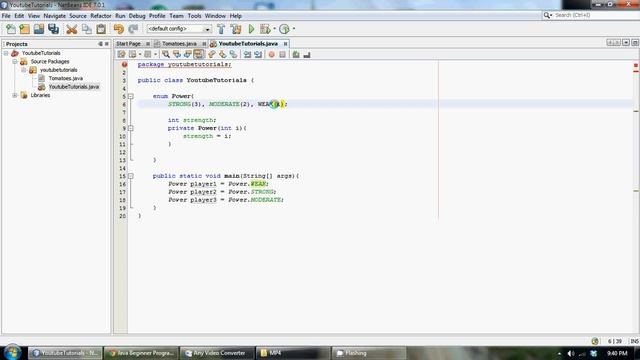Open the Back history dropdown arrow in editor toolbar

[140, 54]
